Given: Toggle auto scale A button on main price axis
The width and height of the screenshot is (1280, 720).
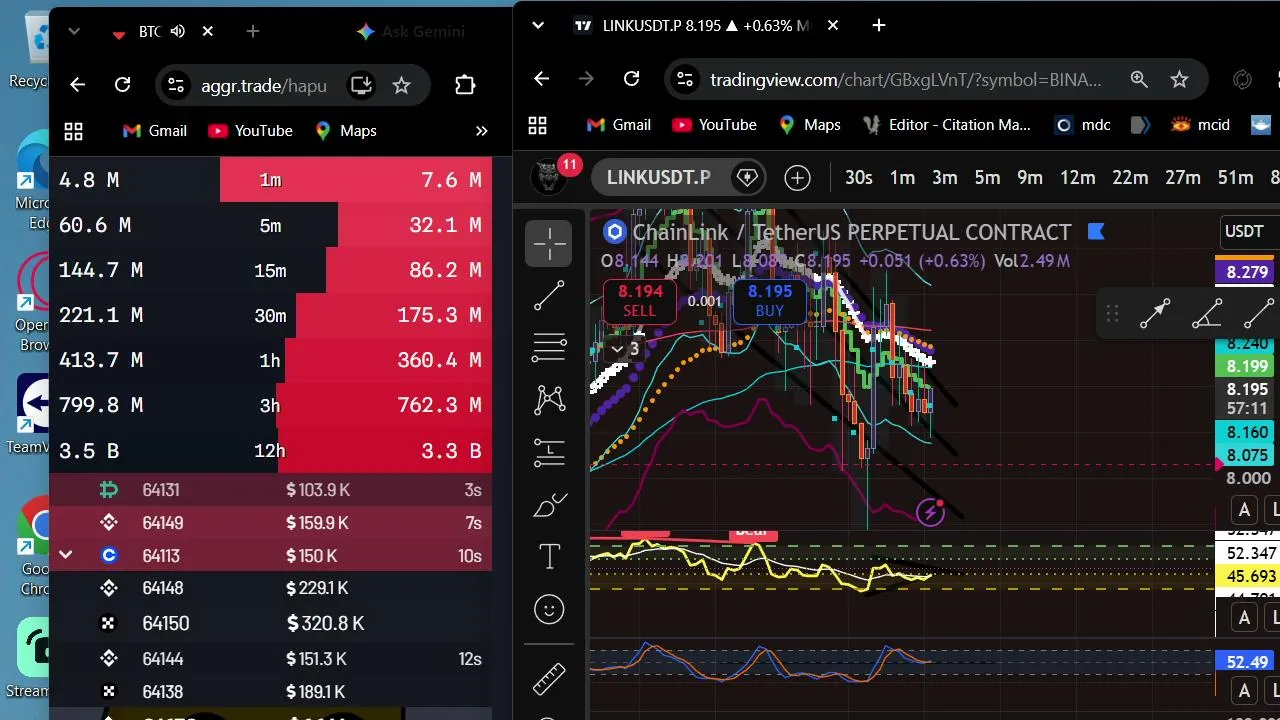Looking at the screenshot, I should pyautogui.click(x=1244, y=510).
